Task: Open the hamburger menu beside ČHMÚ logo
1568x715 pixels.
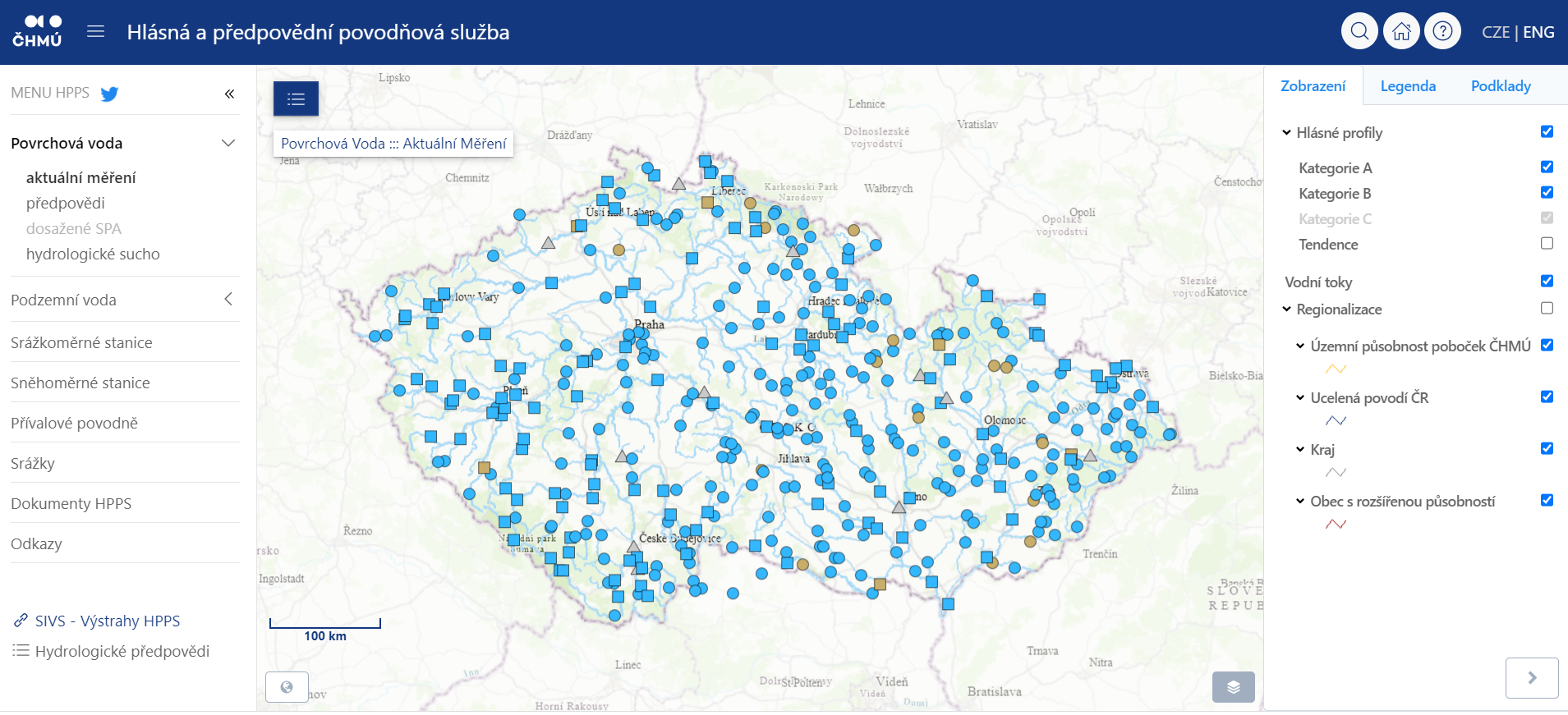Action: coord(96,32)
